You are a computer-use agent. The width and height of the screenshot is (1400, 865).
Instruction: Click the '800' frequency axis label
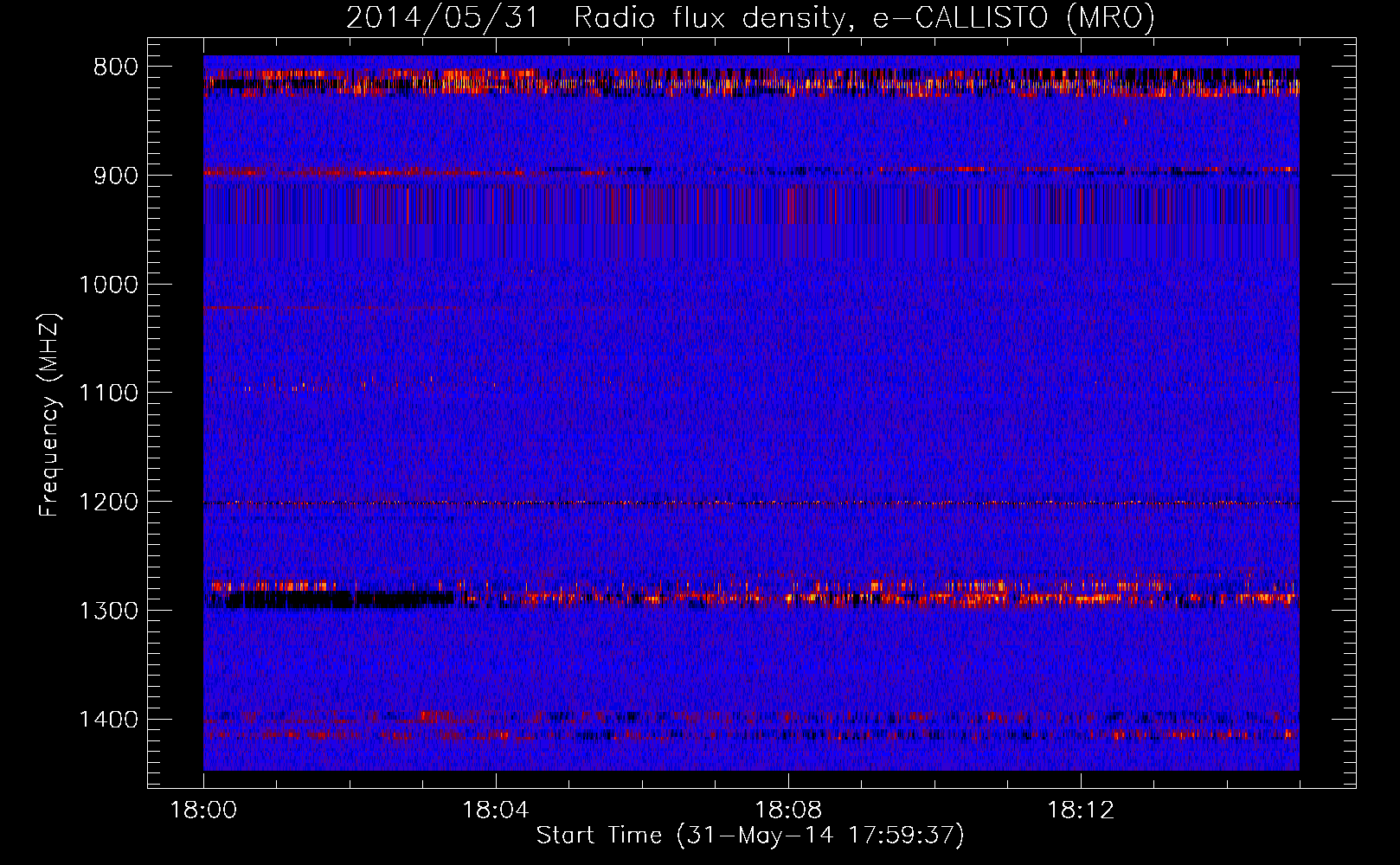(116, 67)
